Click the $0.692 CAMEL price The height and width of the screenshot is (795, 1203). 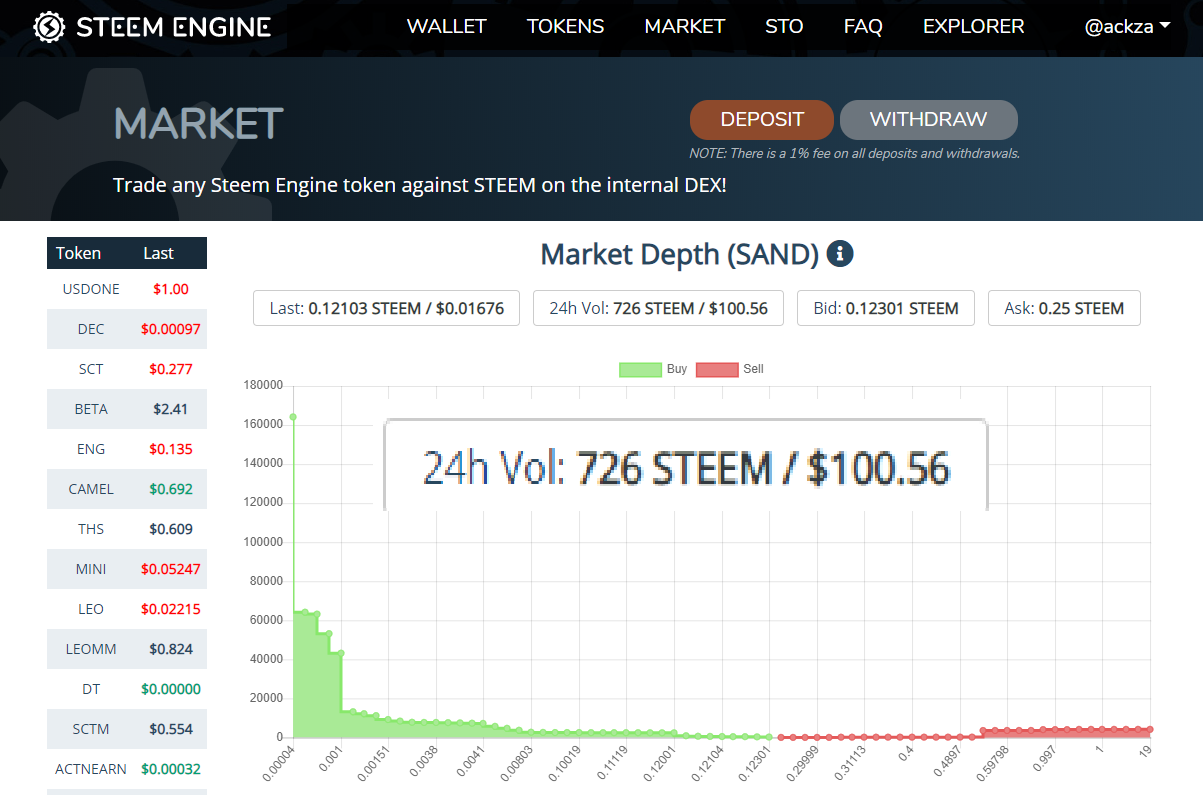coord(171,489)
